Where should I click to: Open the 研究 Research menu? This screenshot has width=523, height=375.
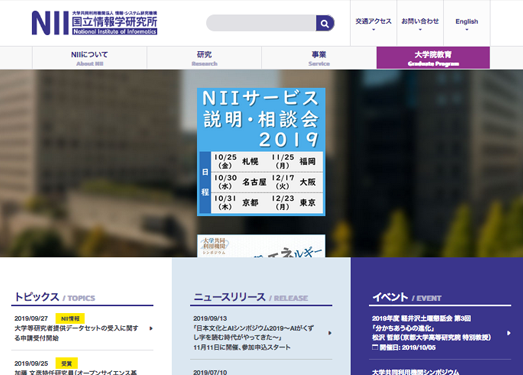coord(204,58)
